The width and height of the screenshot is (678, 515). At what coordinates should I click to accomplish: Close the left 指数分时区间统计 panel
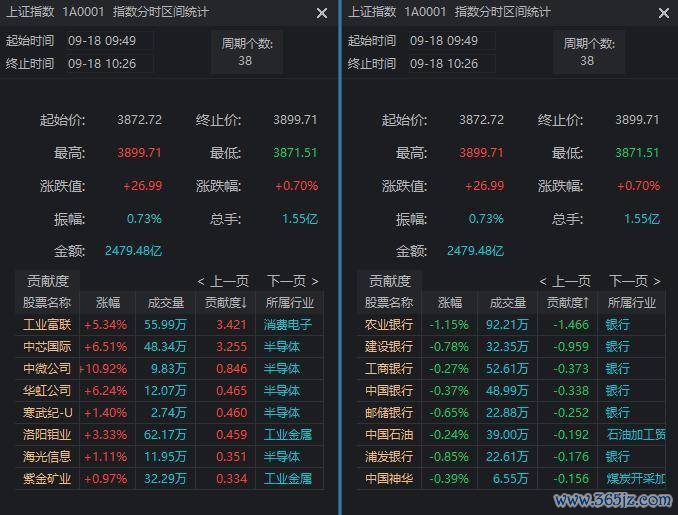pos(322,13)
